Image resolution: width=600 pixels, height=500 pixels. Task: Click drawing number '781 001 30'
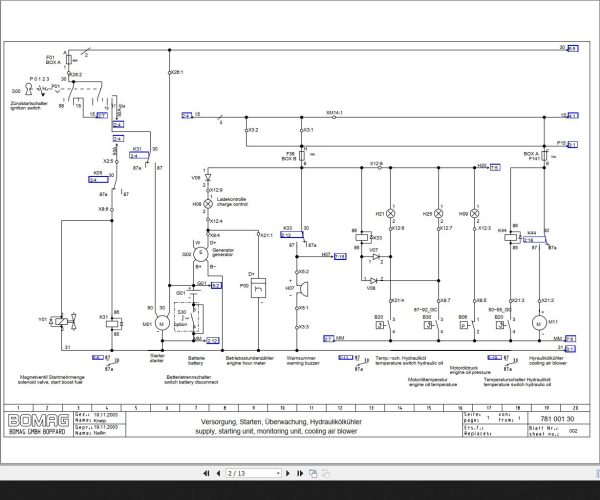tap(557, 419)
